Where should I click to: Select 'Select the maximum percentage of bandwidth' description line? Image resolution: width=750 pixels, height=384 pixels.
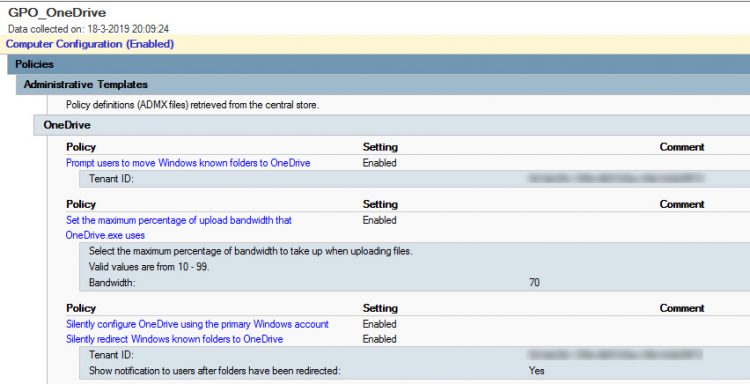pyautogui.click(x=250, y=251)
